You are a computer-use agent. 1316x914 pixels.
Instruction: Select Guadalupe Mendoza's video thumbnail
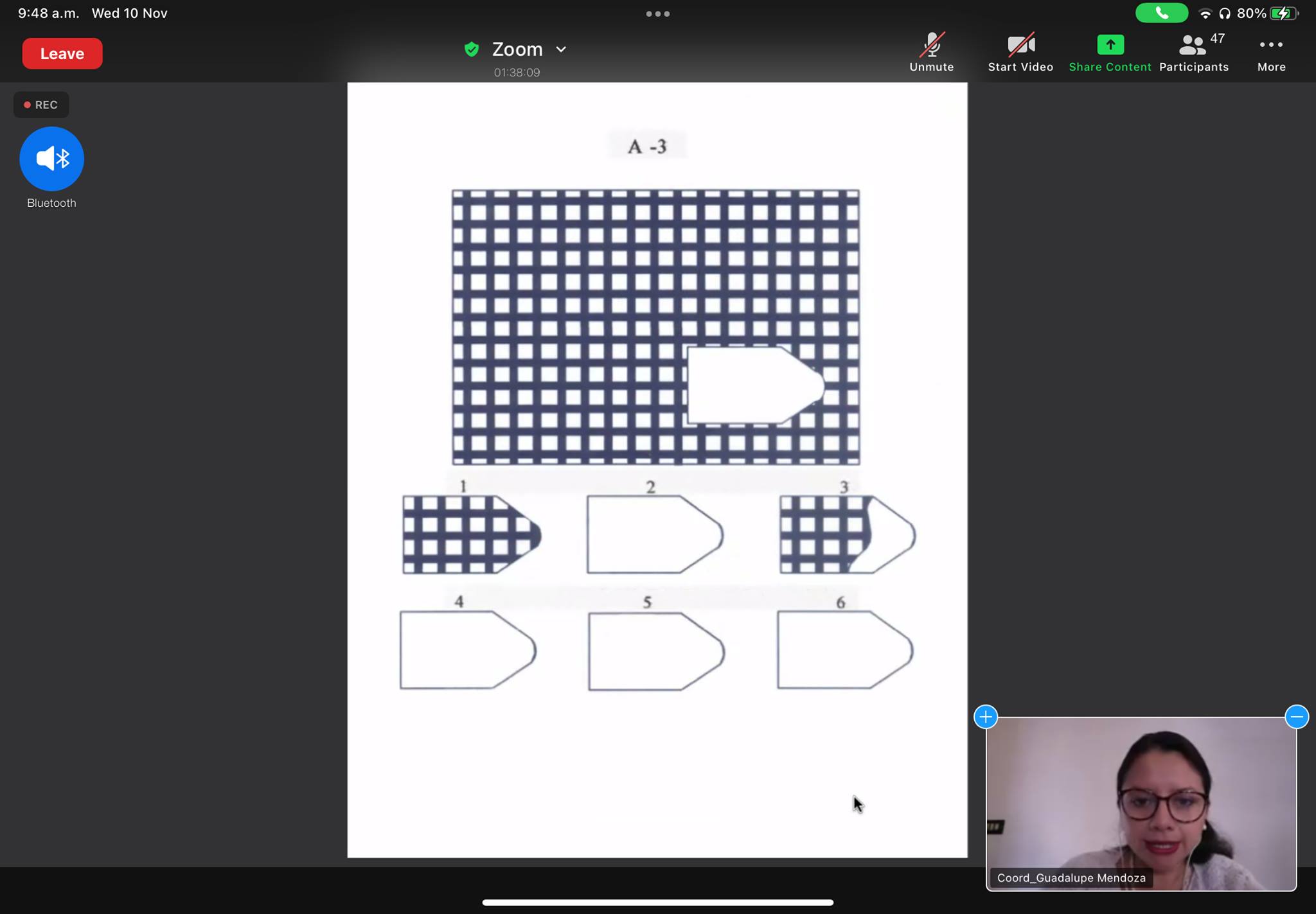[1141, 804]
